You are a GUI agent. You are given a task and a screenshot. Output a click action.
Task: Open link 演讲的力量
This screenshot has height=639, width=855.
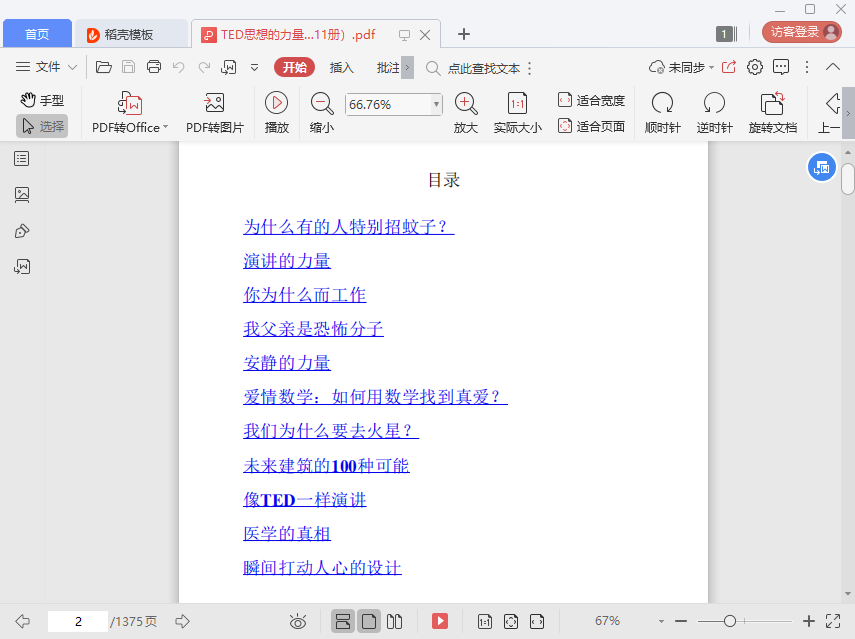point(287,261)
